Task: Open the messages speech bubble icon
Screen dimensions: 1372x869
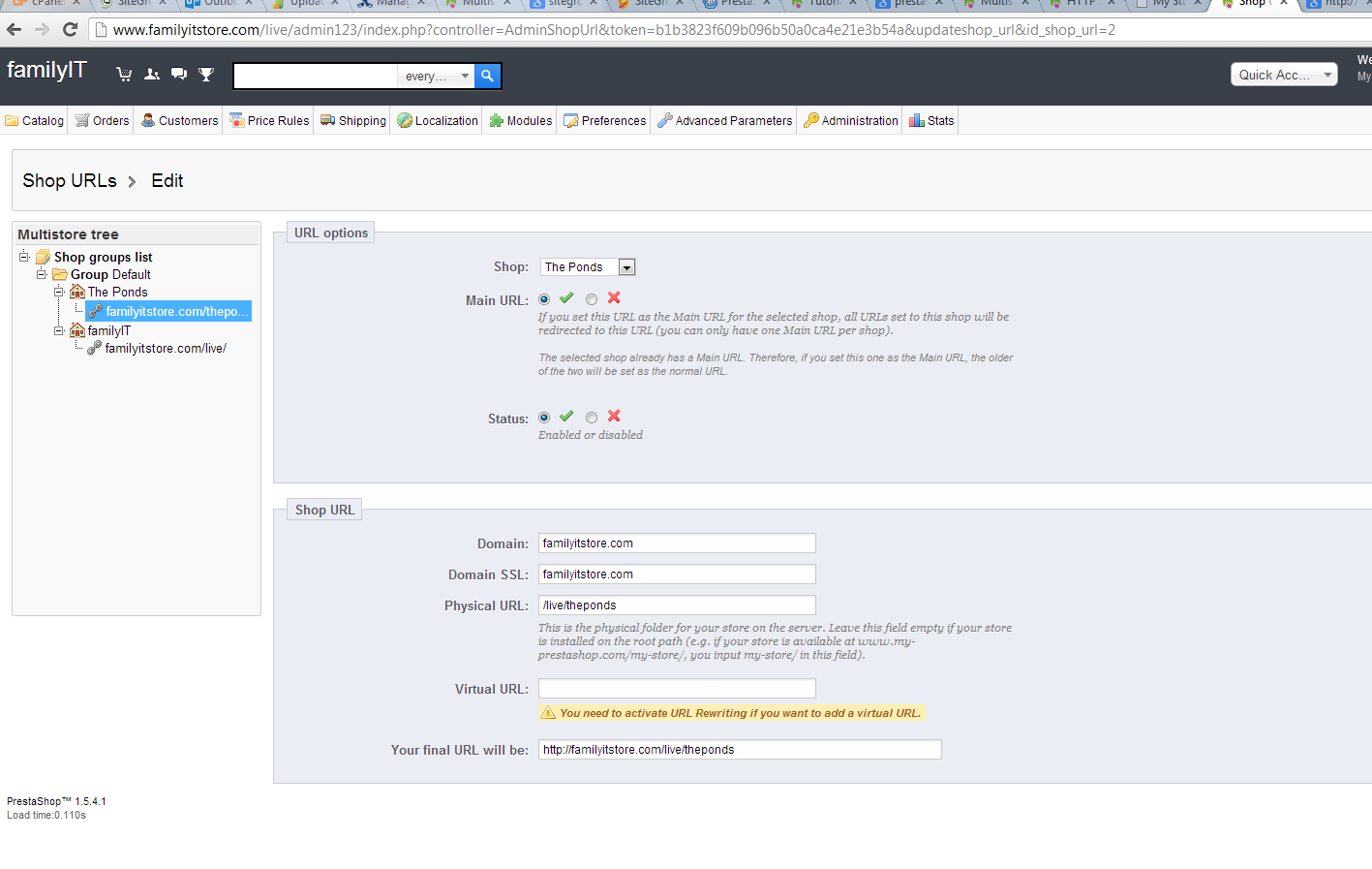Action: coord(179,74)
